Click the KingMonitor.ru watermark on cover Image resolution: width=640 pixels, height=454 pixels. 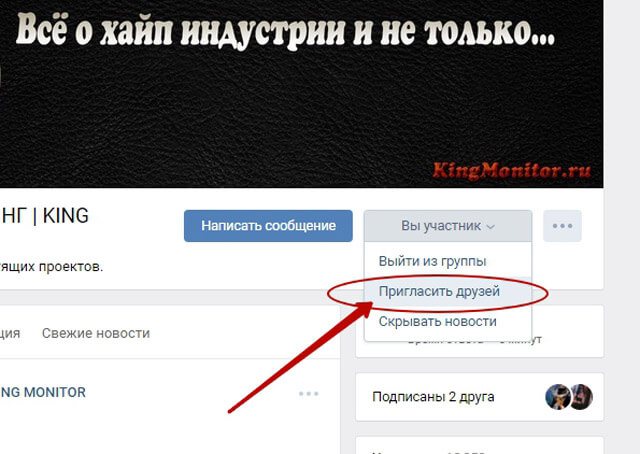(512, 170)
